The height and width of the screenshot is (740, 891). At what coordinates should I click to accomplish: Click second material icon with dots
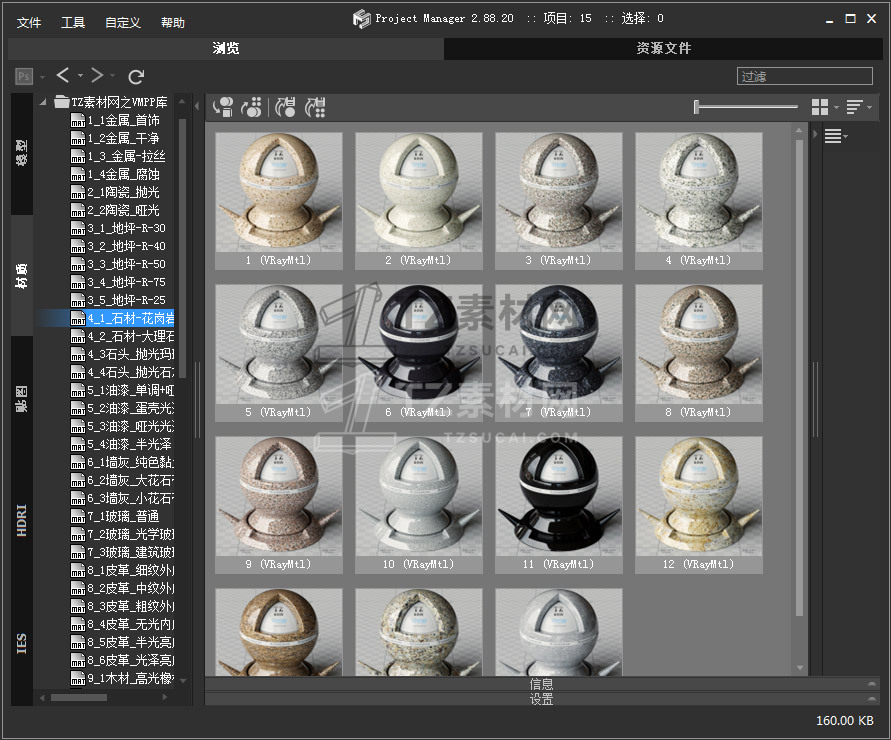pyautogui.click(x=252, y=106)
